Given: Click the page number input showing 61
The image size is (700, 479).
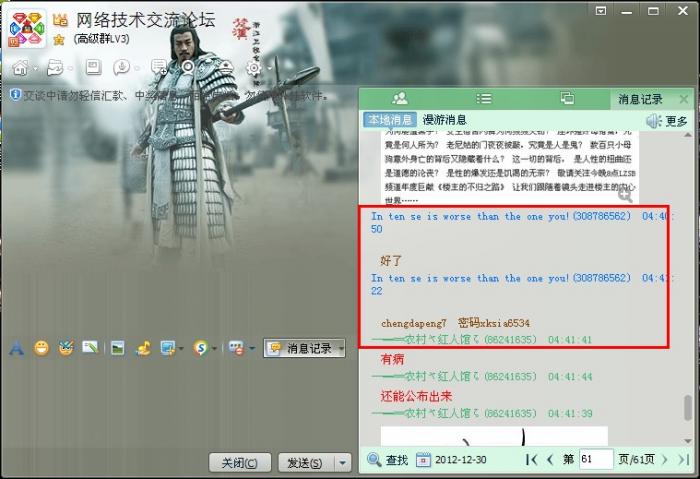Looking at the screenshot, I should [x=596, y=459].
